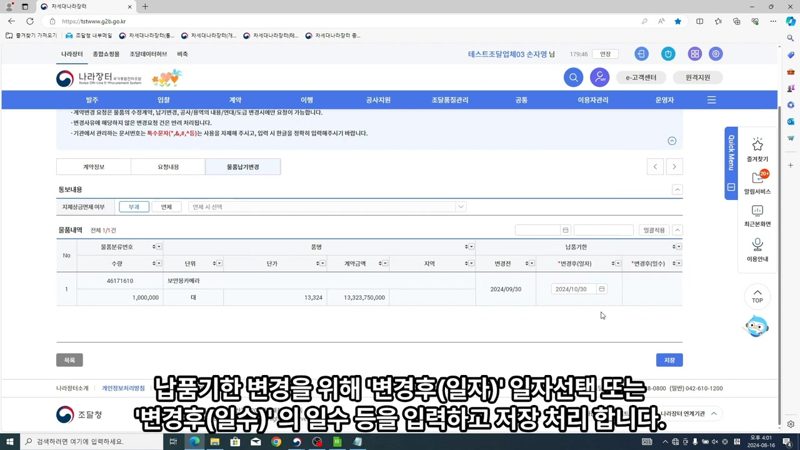Open Microsoft Edge in the taskbar
Viewport: 800px width, 450px height.
coord(195,441)
